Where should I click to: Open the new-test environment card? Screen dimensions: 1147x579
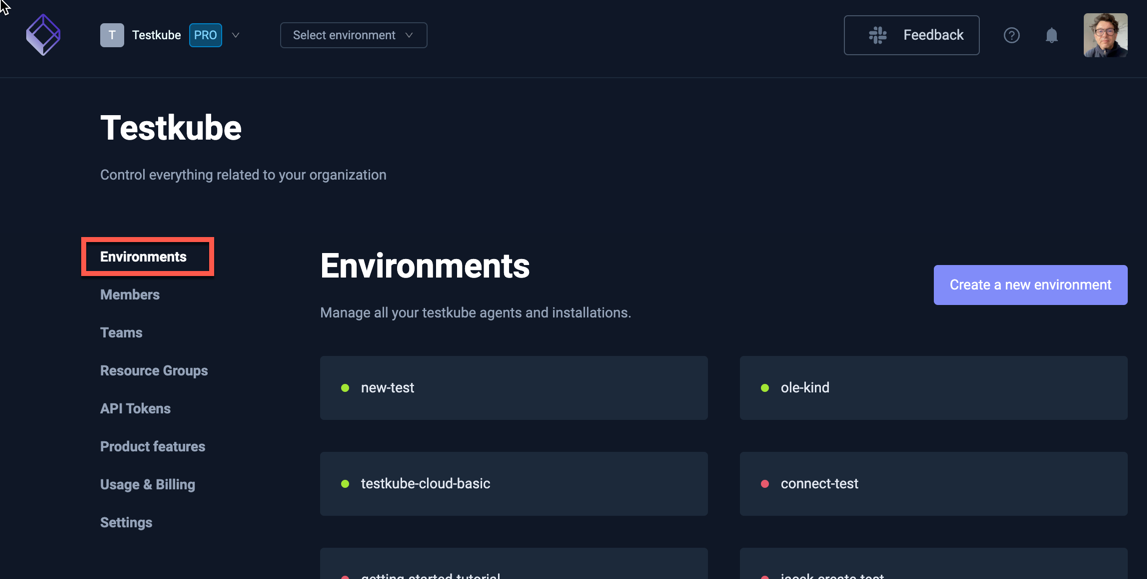coord(514,388)
